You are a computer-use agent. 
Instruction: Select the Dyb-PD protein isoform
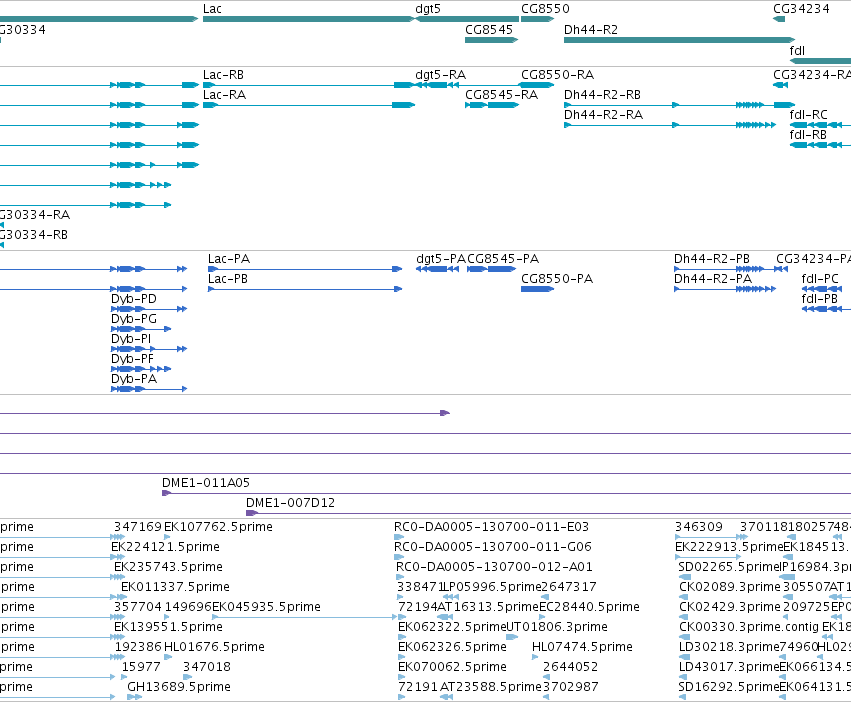pyautogui.click(x=149, y=309)
